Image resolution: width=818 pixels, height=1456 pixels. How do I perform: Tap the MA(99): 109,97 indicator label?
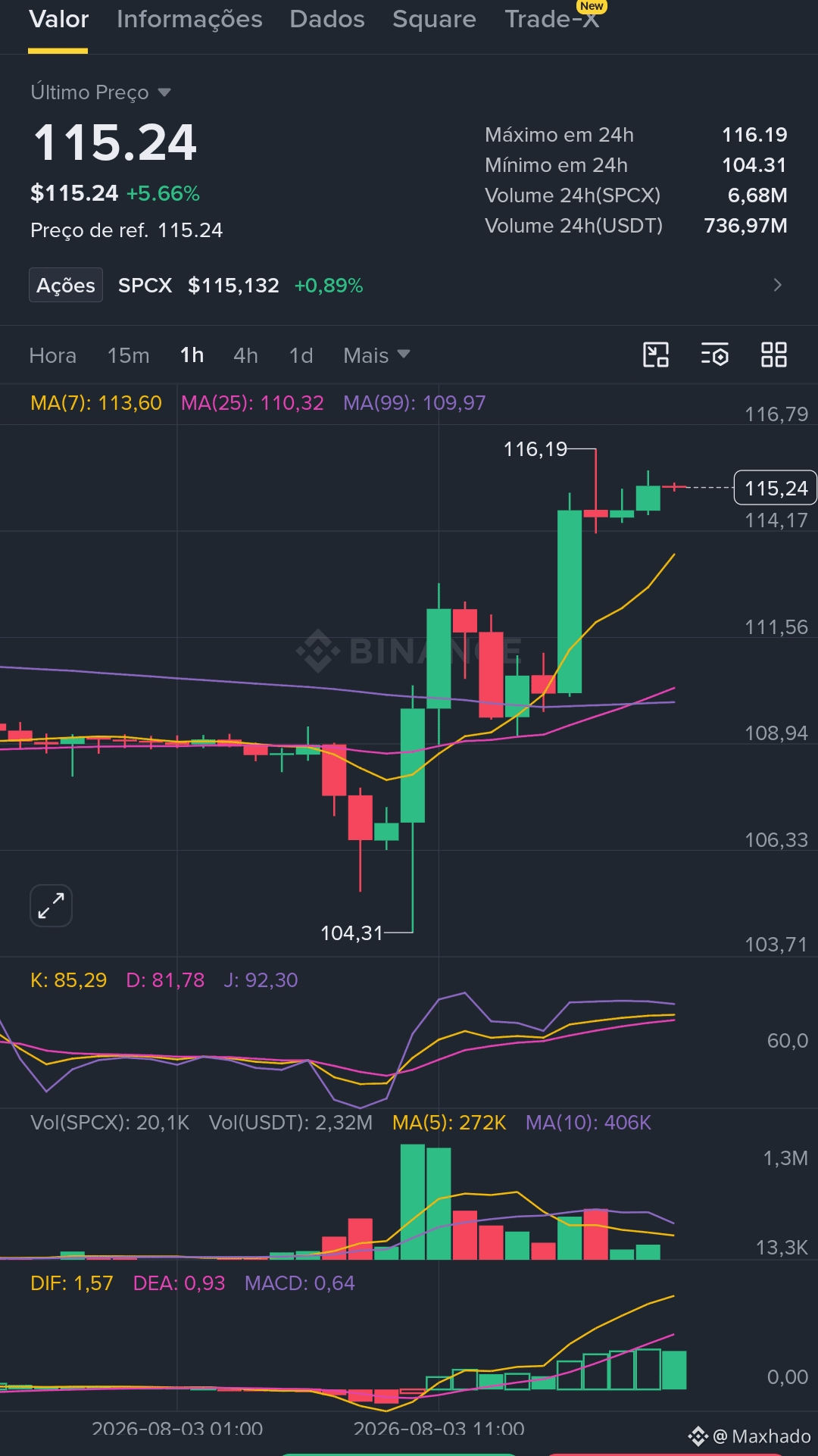pos(414,402)
